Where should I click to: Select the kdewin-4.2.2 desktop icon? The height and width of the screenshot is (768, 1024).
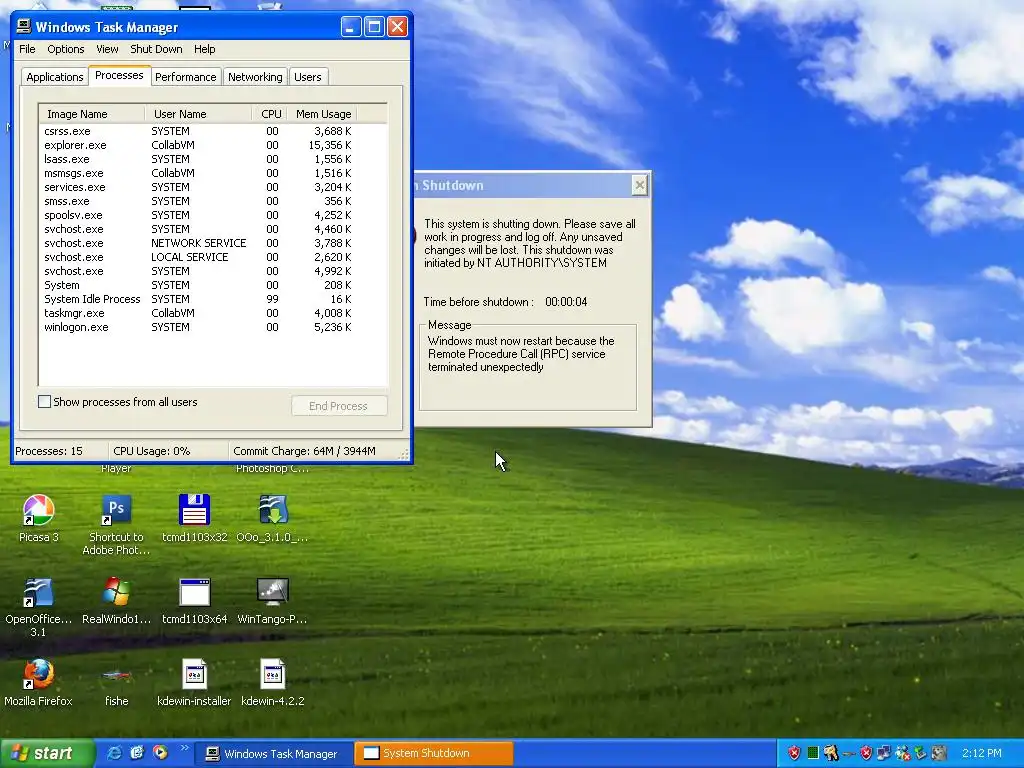[x=272, y=683]
